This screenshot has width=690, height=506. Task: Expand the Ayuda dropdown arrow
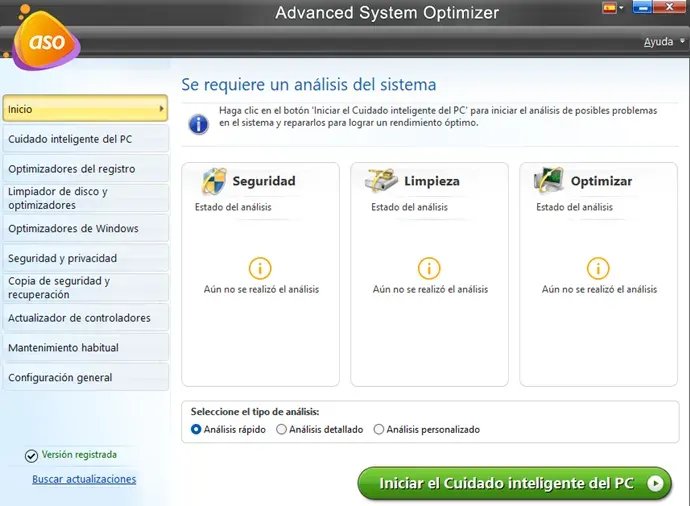[x=682, y=41]
